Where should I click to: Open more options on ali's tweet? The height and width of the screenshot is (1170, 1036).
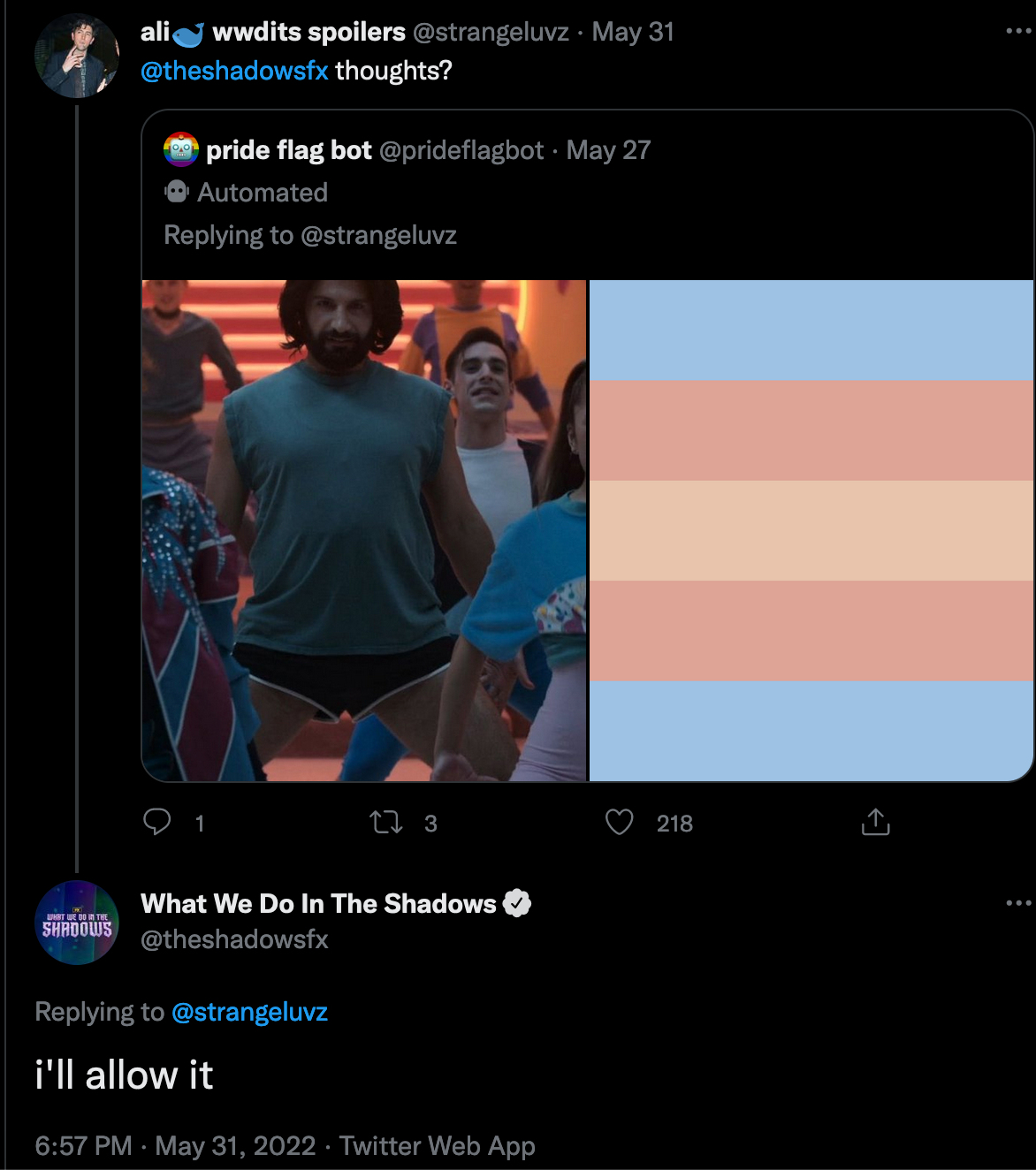pos(1018,32)
